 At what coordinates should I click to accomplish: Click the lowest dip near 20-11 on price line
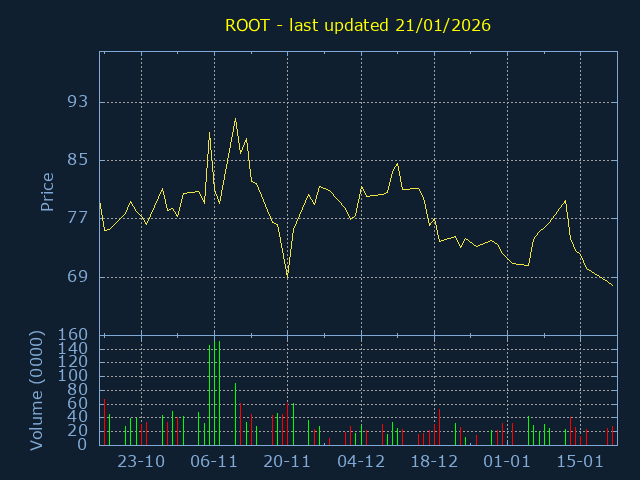click(x=287, y=276)
